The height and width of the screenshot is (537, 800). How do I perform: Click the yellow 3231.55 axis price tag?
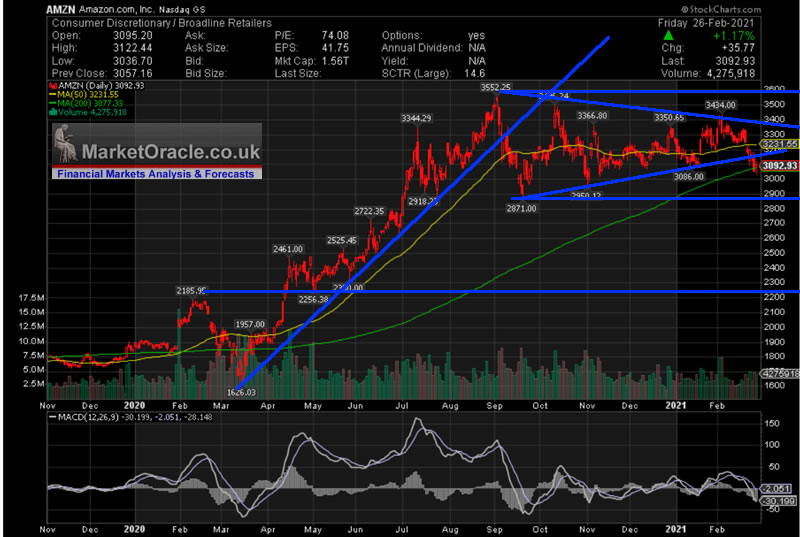pos(779,144)
